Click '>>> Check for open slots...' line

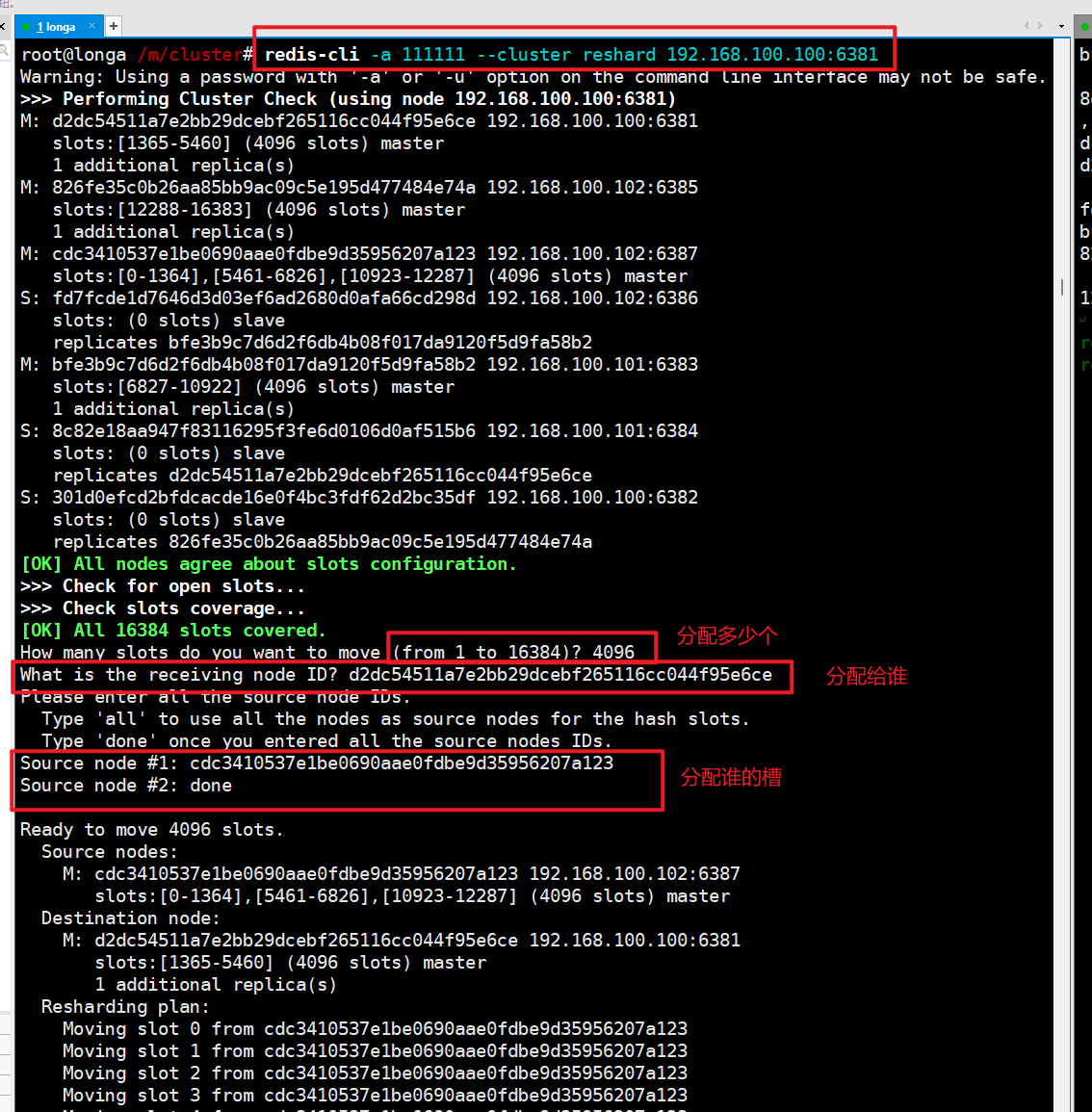tap(163, 585)
